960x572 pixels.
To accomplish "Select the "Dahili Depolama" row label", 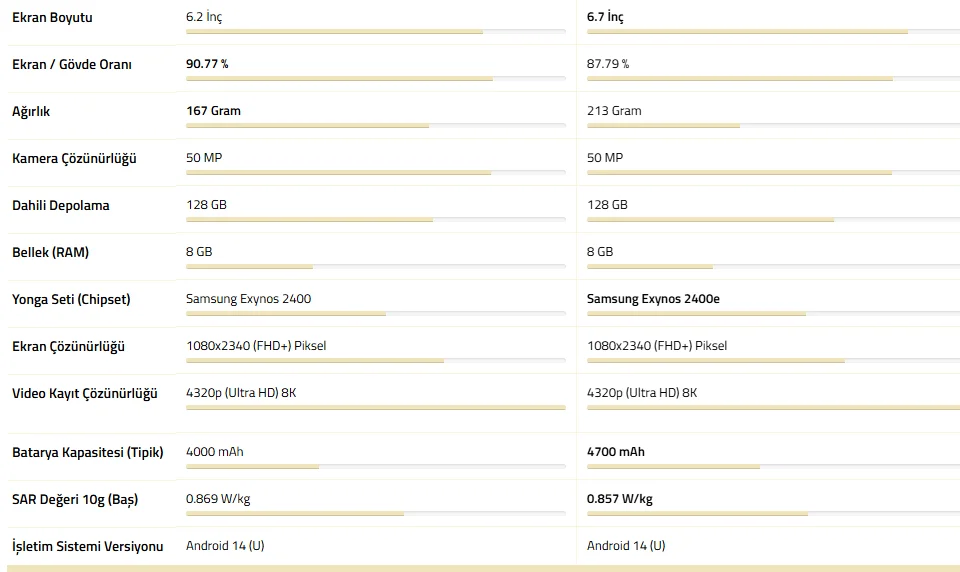I will click(61, 206).
